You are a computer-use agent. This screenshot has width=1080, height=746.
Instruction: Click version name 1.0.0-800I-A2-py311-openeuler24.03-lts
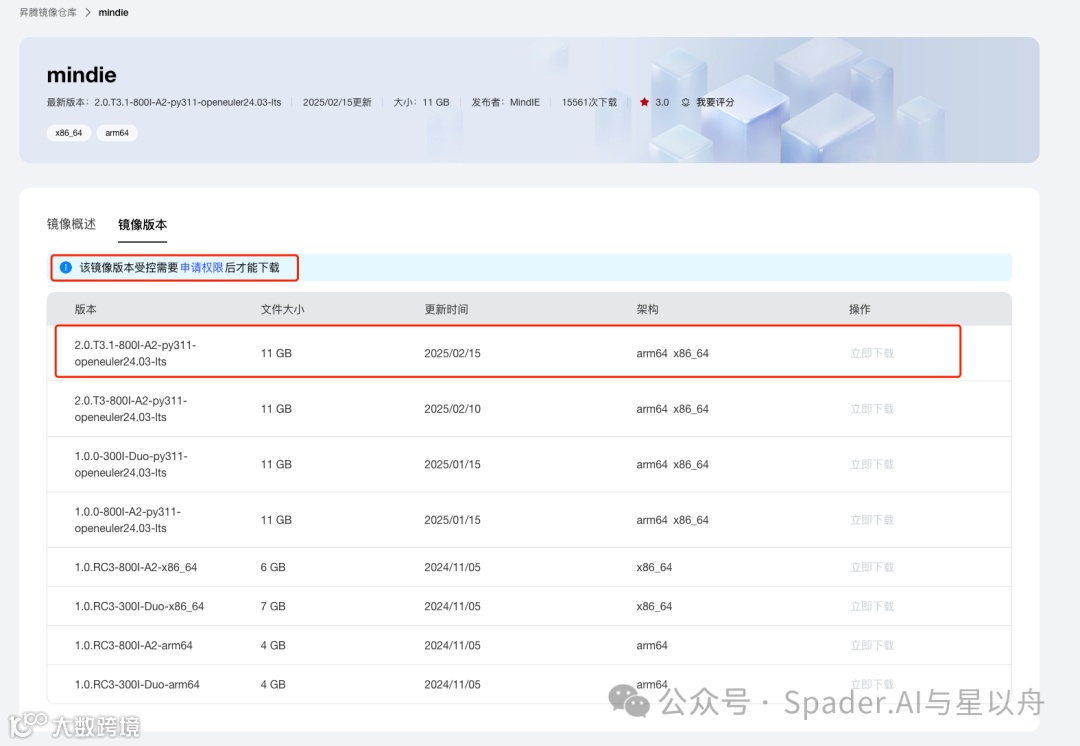tap(127, 520)
